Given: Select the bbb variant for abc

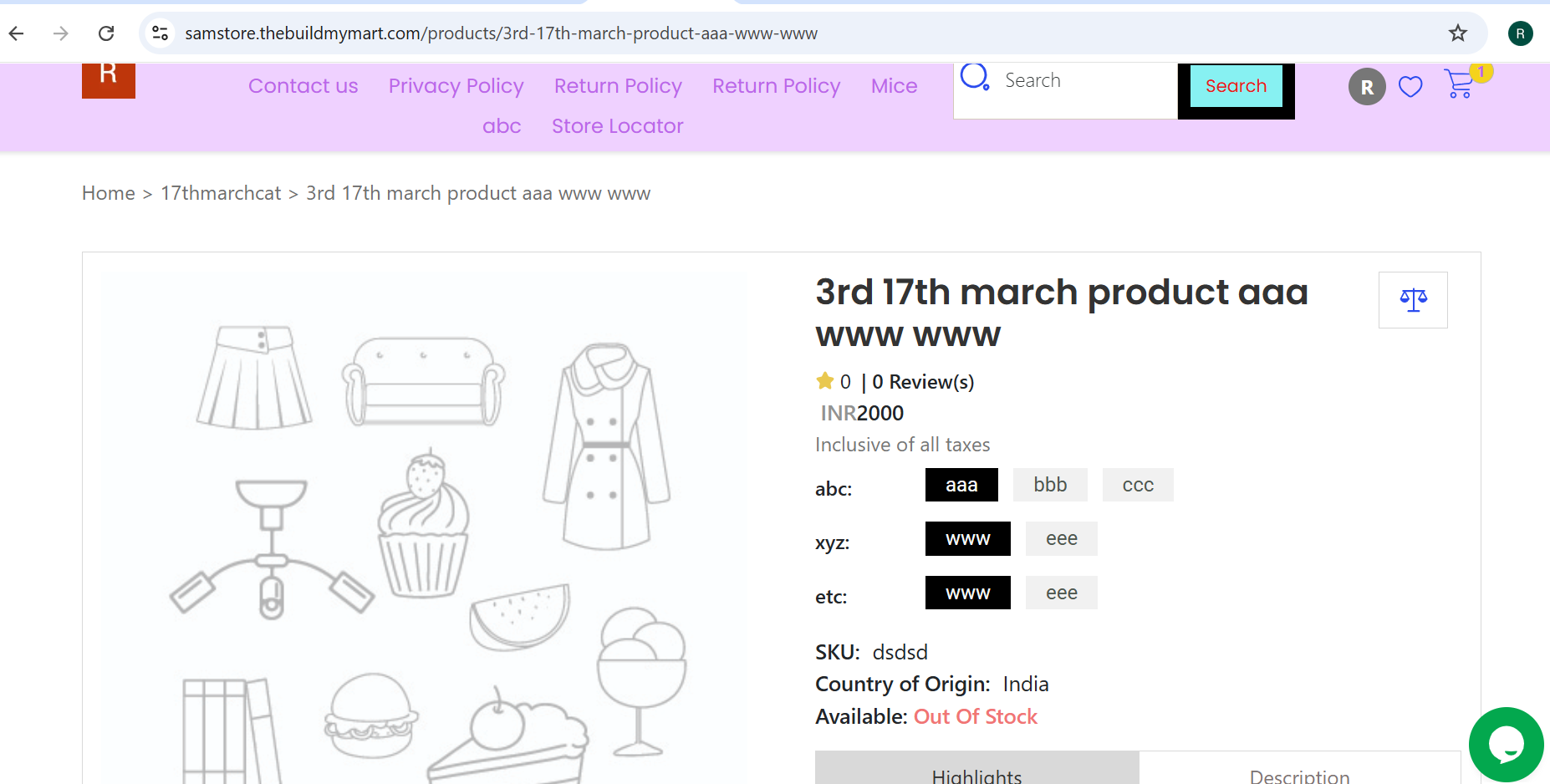Looking at the screenshot, I should tap(1050, 485).
